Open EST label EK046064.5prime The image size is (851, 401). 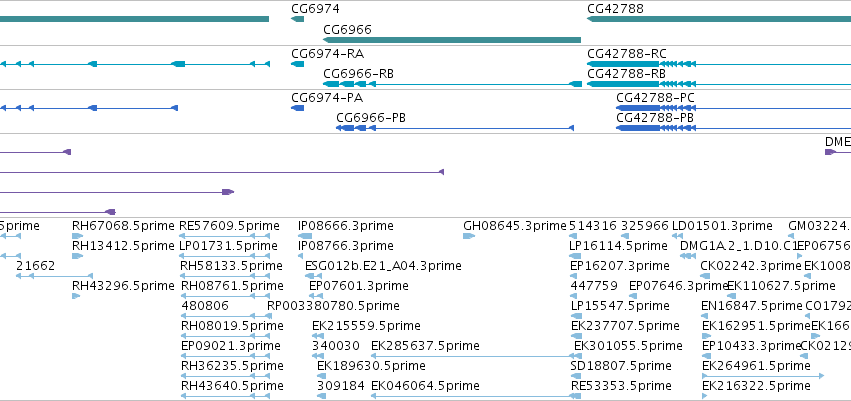426,386
